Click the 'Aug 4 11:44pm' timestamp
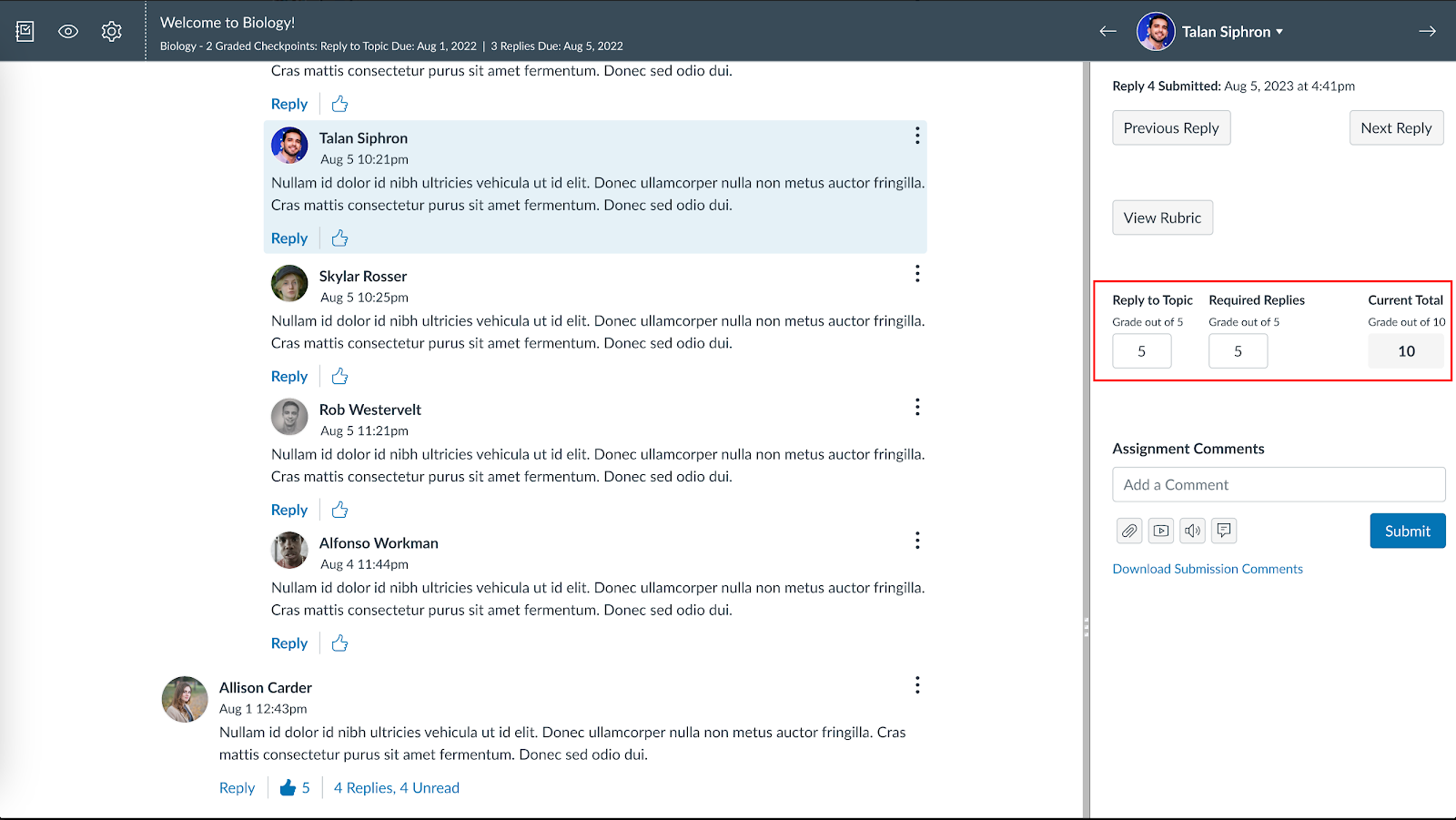The image size is (1456, 820). 364,565
